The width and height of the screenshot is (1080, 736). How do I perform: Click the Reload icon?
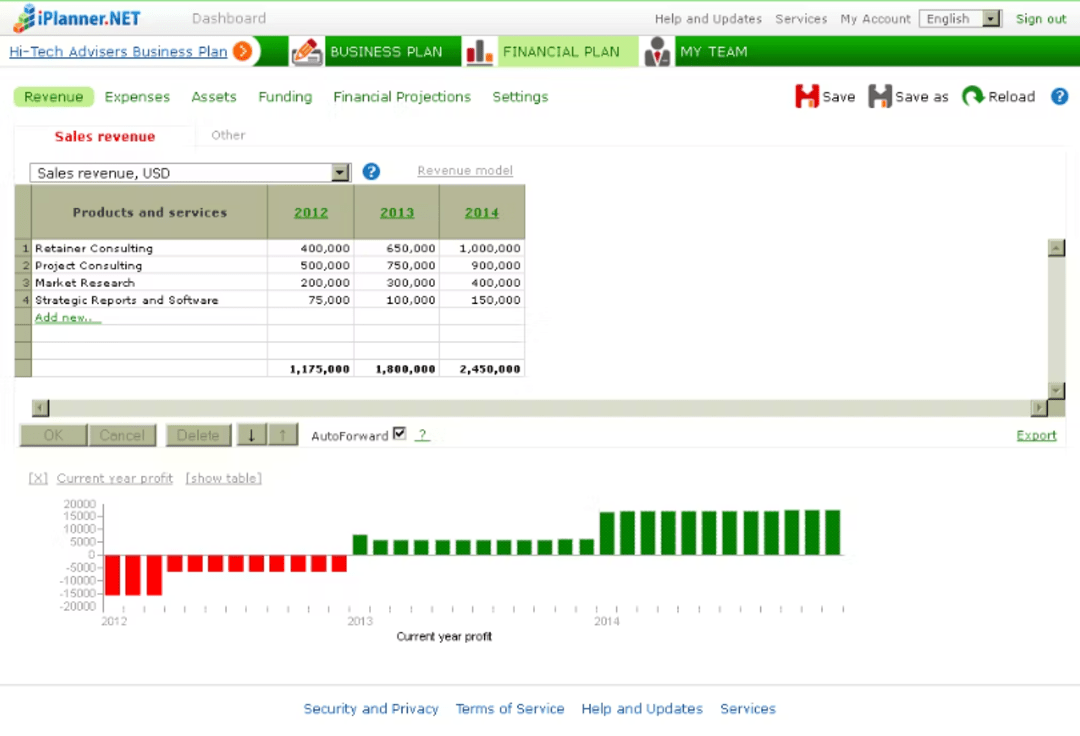pyautogui.click(x=971, y=96)
